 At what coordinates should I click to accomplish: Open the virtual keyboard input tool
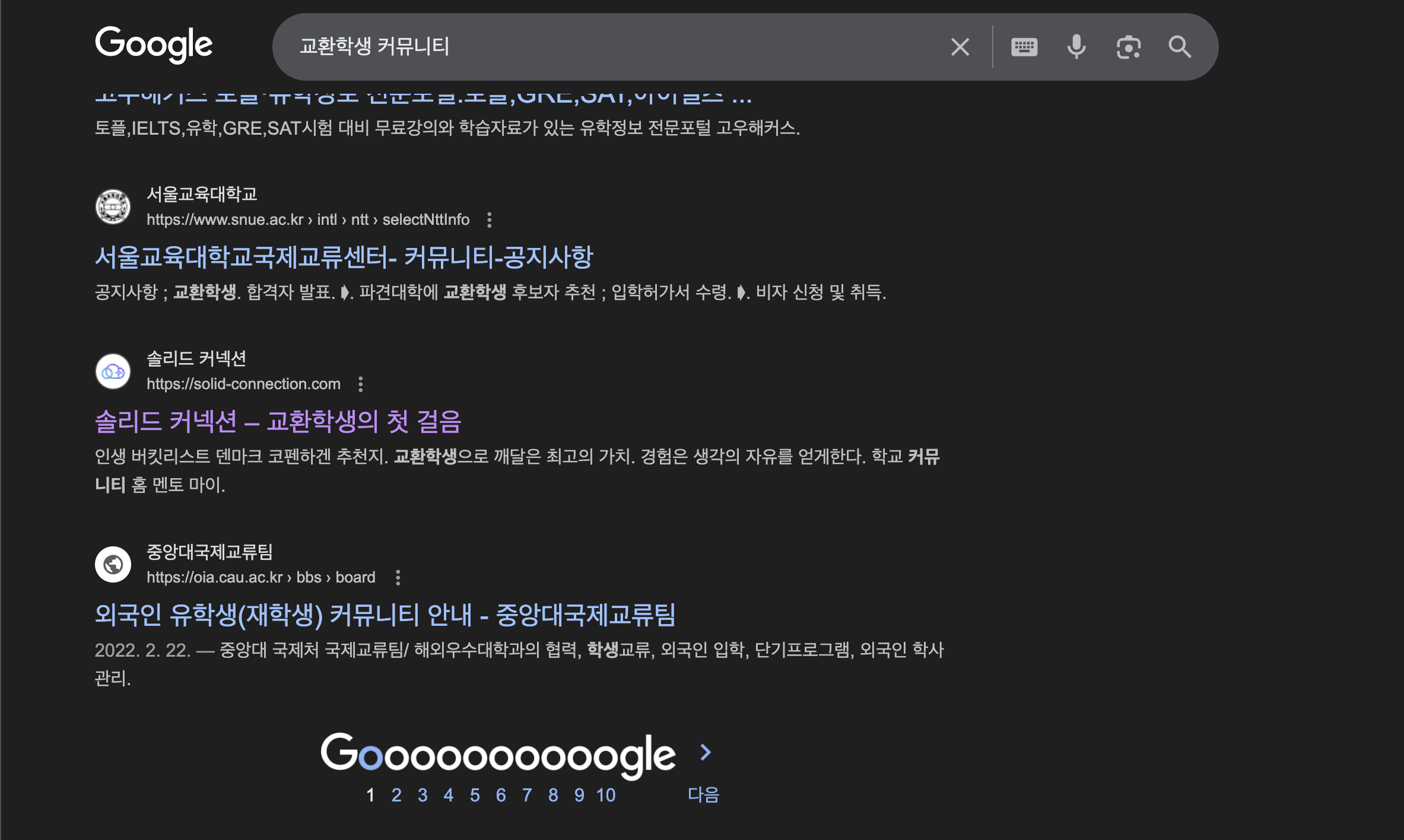tap(1024, 47)
